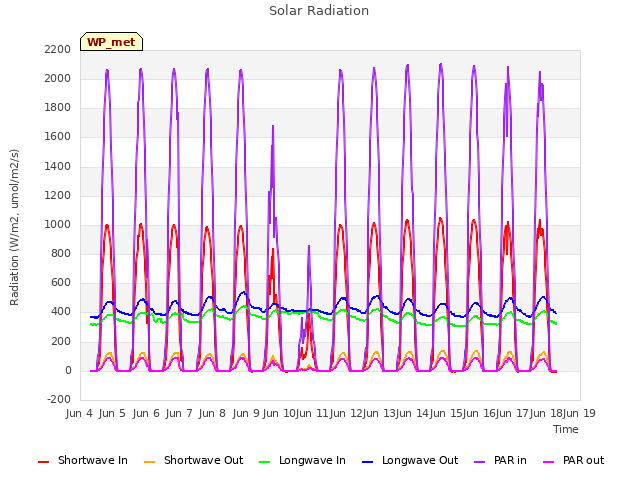Click the Radiation y-axis label
Viewport: 640px width, 480px height.
pyautogui.click(x=14, y=227)
